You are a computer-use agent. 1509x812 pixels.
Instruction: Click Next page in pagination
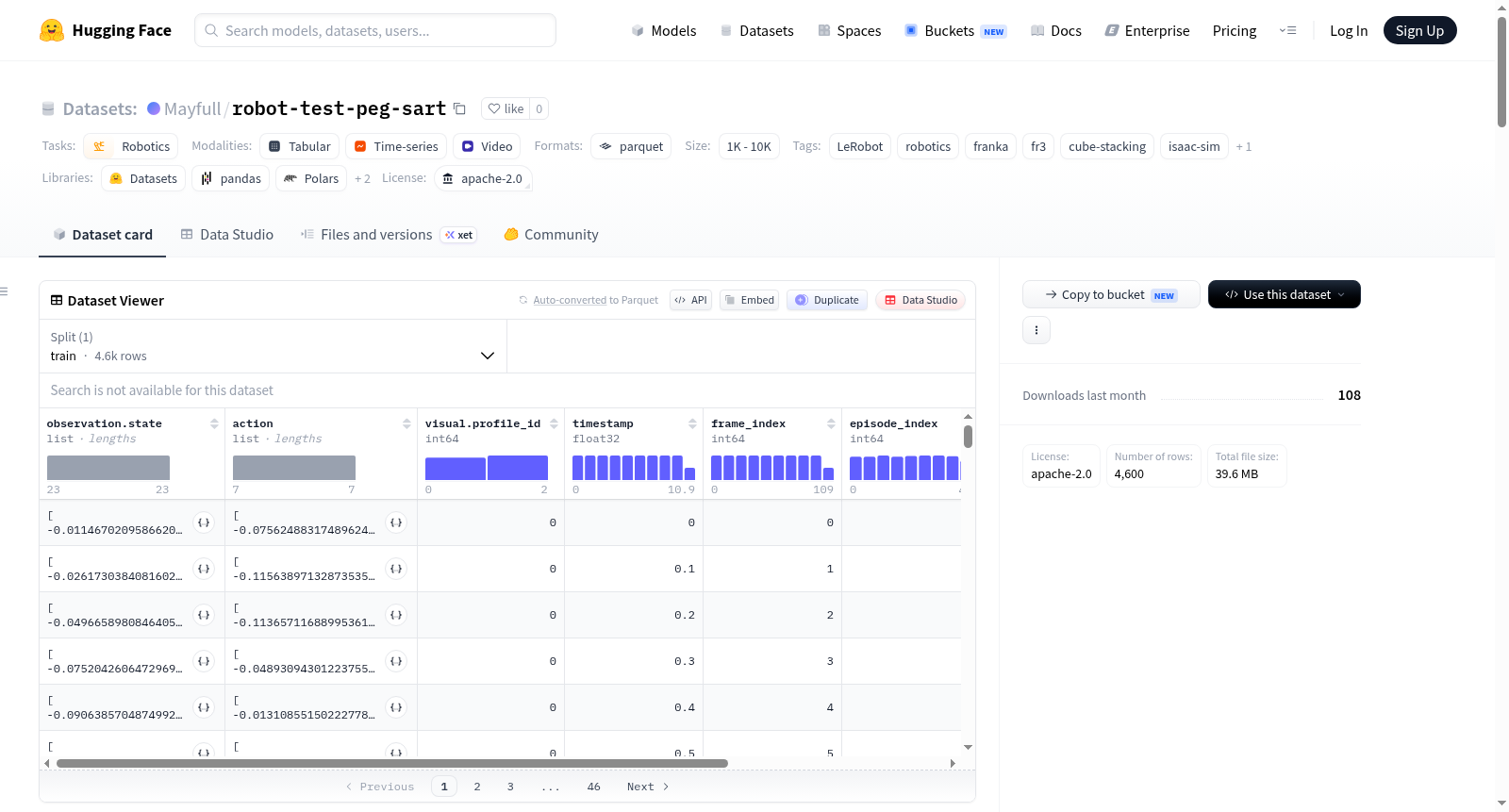coord(648,787)
